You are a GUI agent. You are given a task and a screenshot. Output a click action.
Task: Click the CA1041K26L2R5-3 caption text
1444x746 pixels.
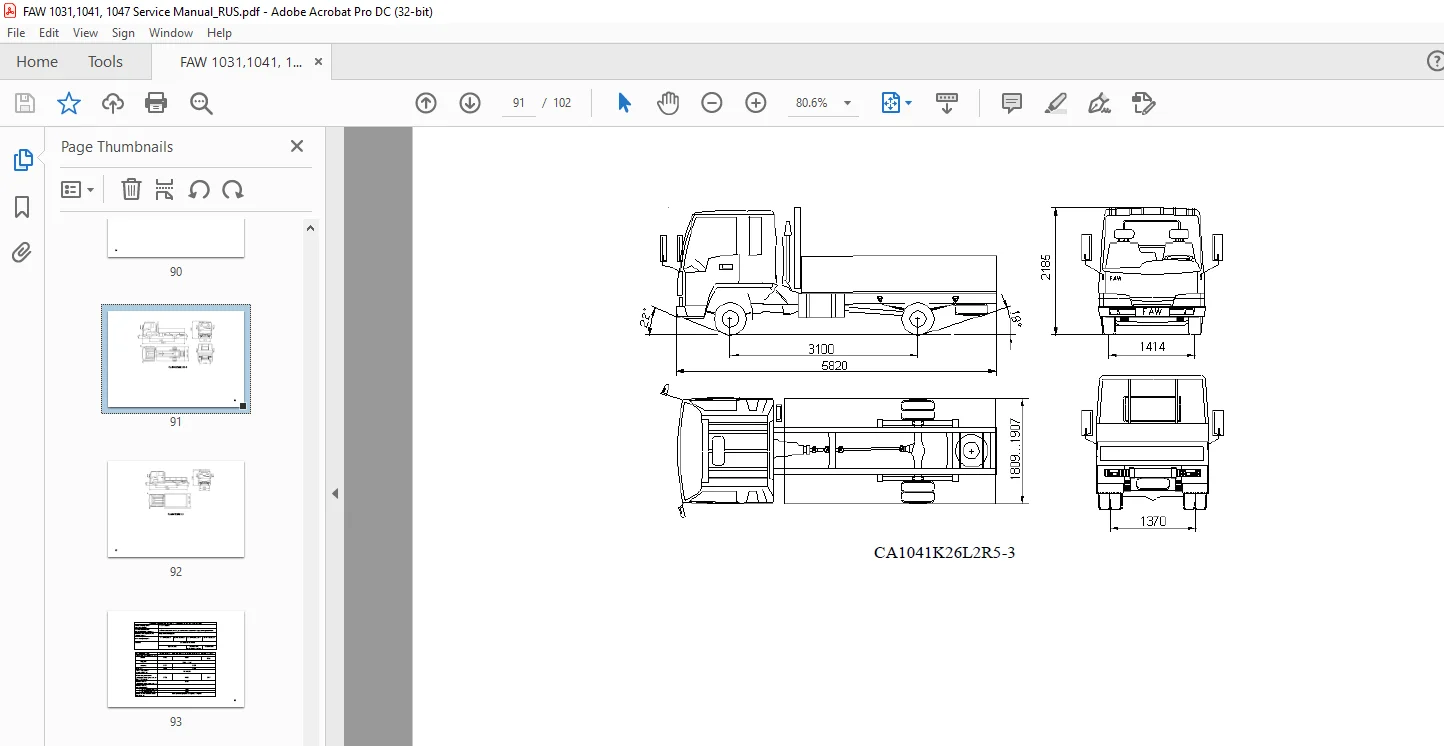944,552
